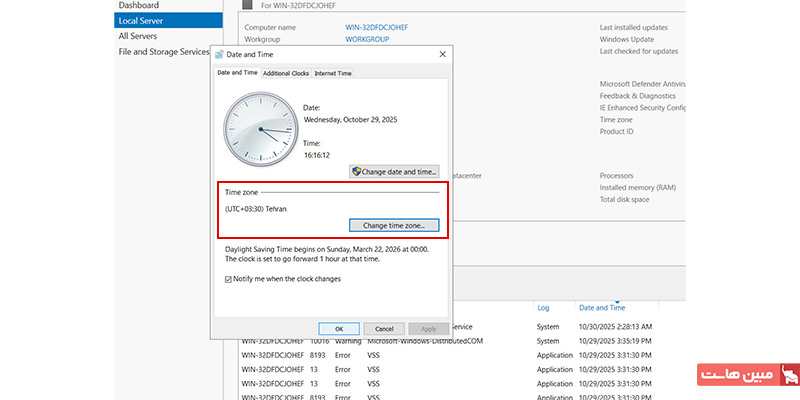Open Dashboard in the Server Manager sidebar

[138, 5]
